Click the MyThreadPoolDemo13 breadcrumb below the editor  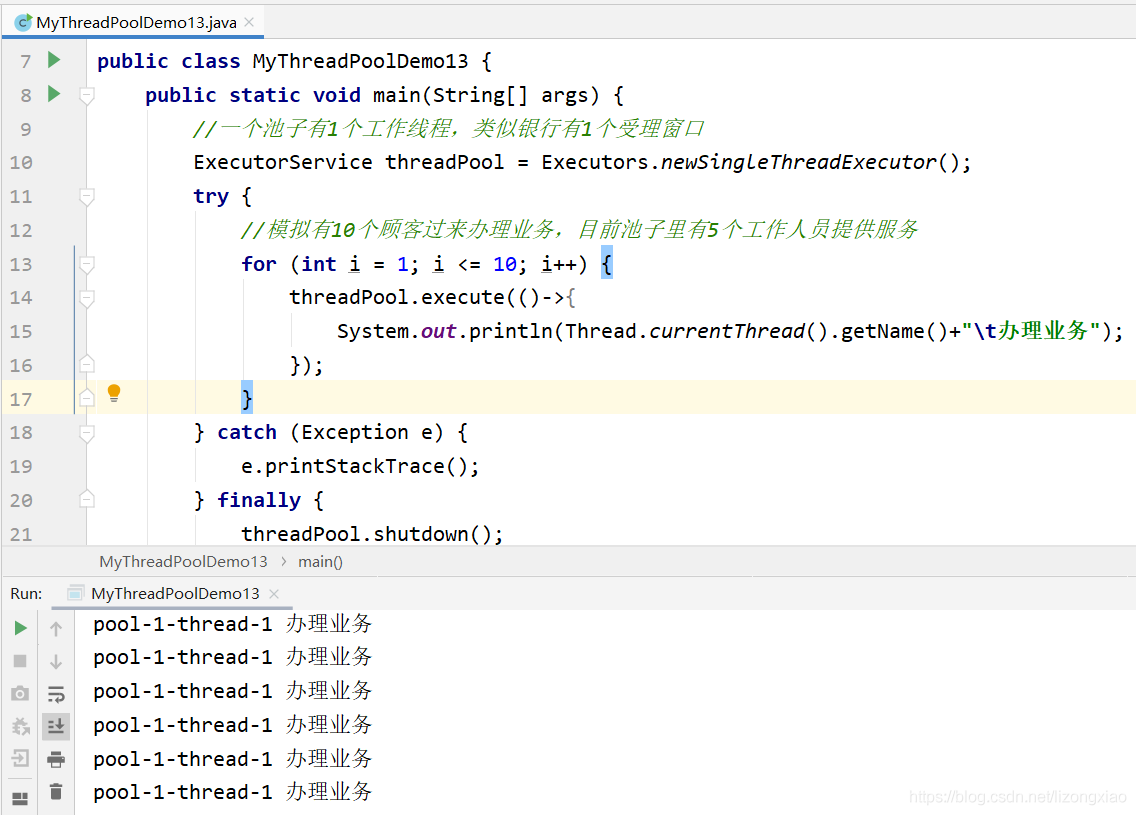[183, 562]
